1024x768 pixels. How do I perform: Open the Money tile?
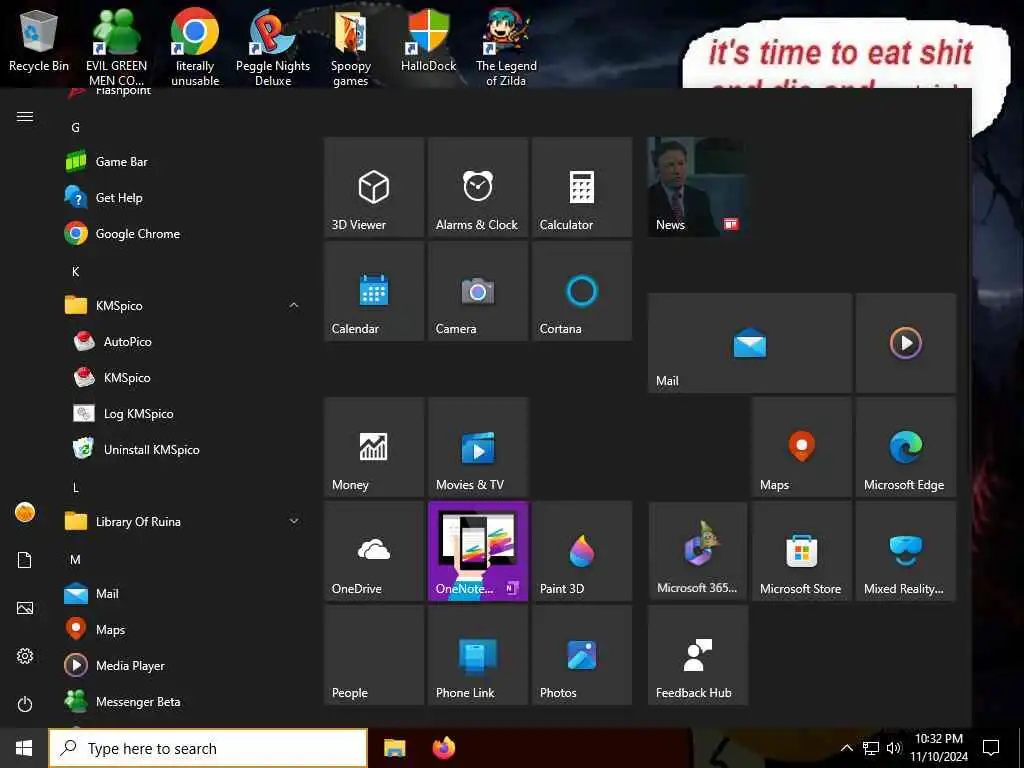[374, 447]
